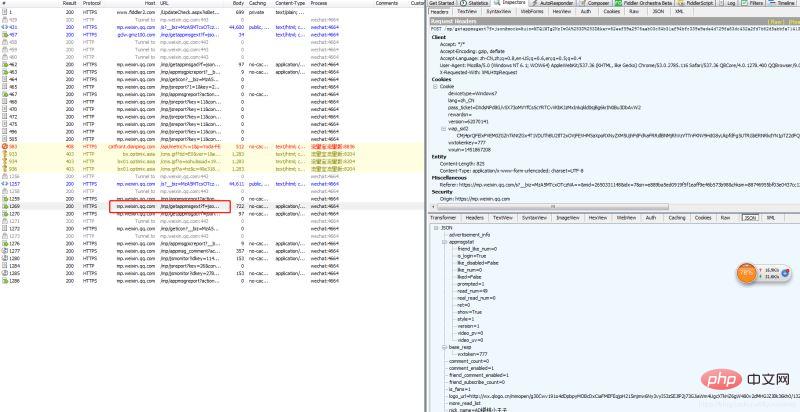This screenshot has width=800, height=412.
Task: Click the Origin header line
Action: tap(474, 199)
